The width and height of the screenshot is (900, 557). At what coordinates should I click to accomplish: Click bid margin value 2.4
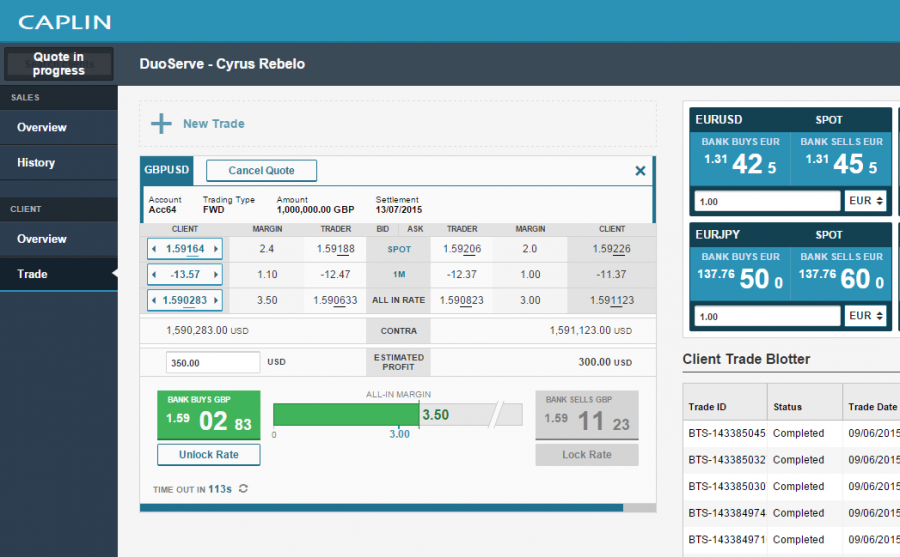pos(266,249)
